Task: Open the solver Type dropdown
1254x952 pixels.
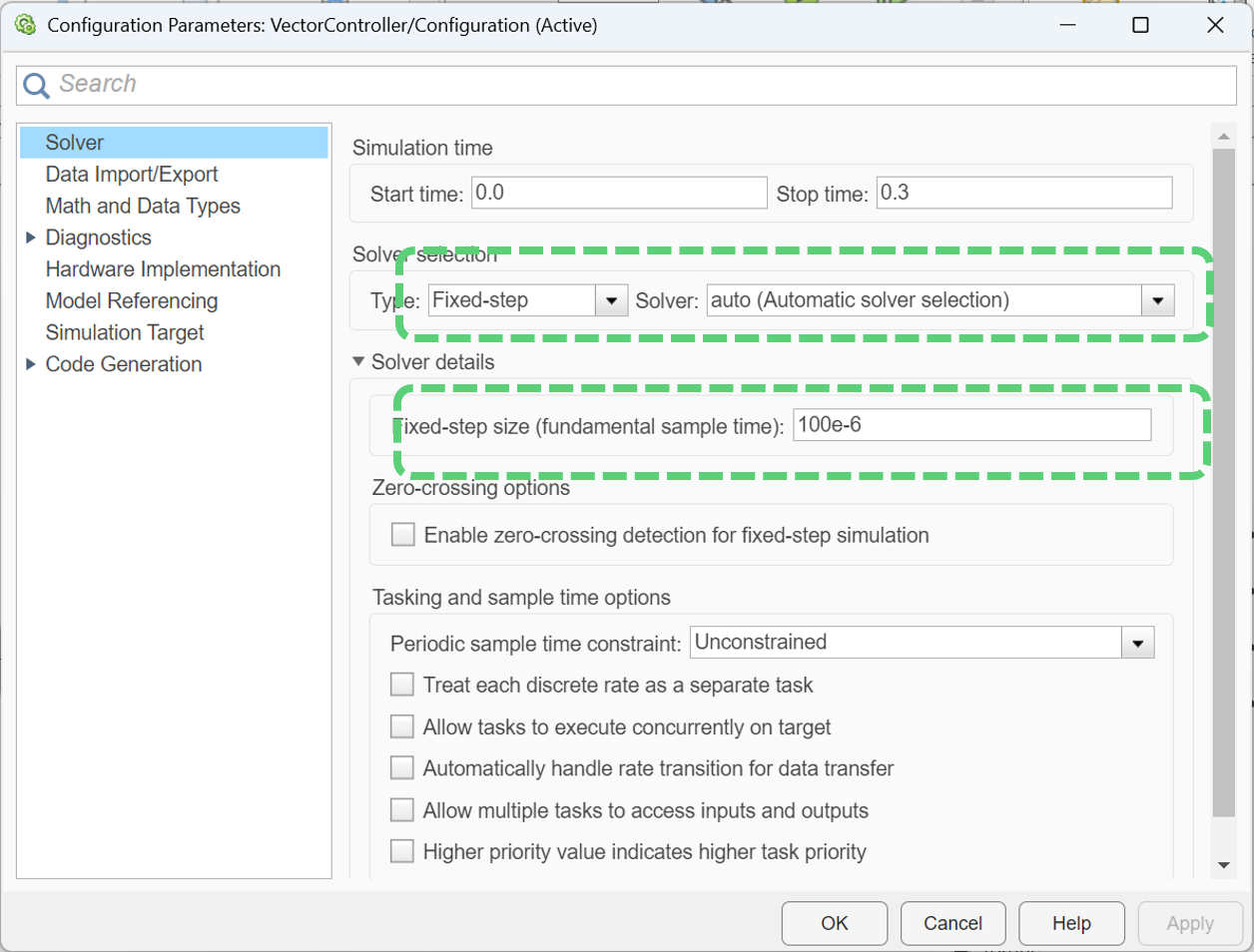Action: click(x=528, y=300)
